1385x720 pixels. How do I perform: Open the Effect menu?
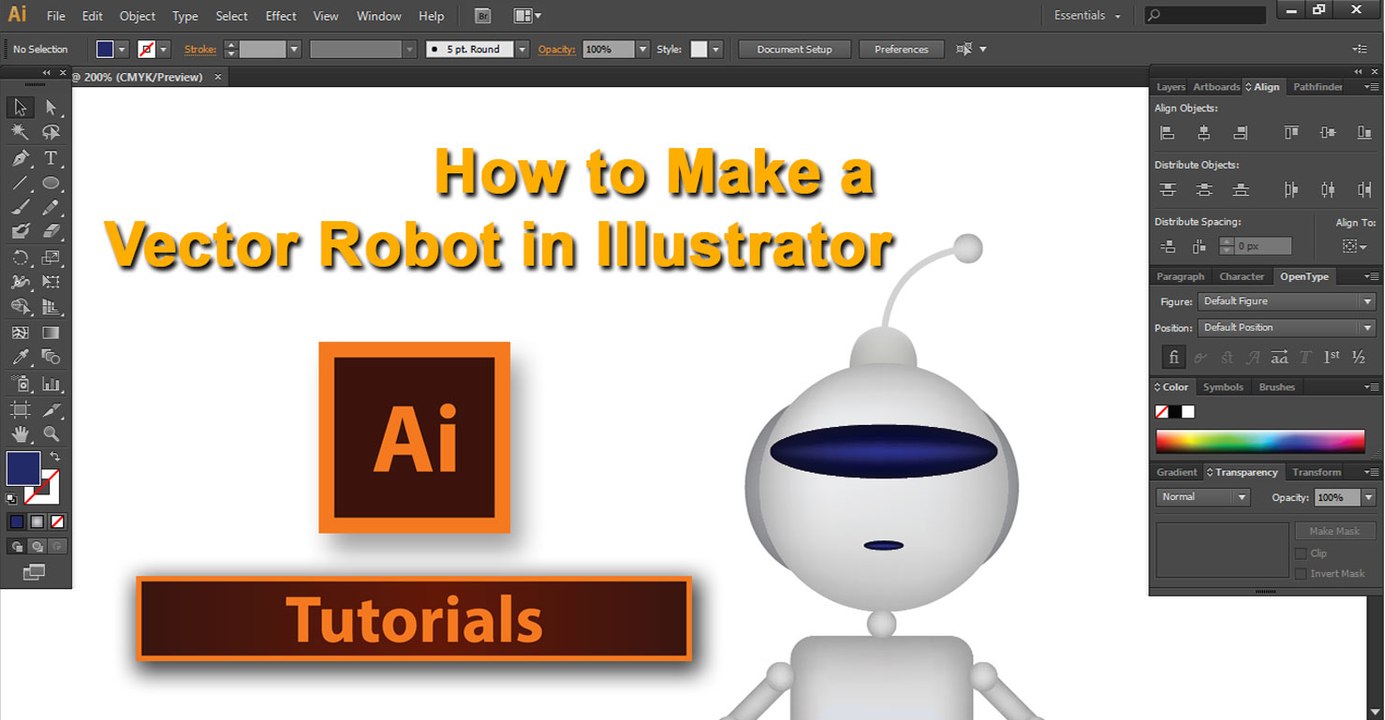coord(281,16)
